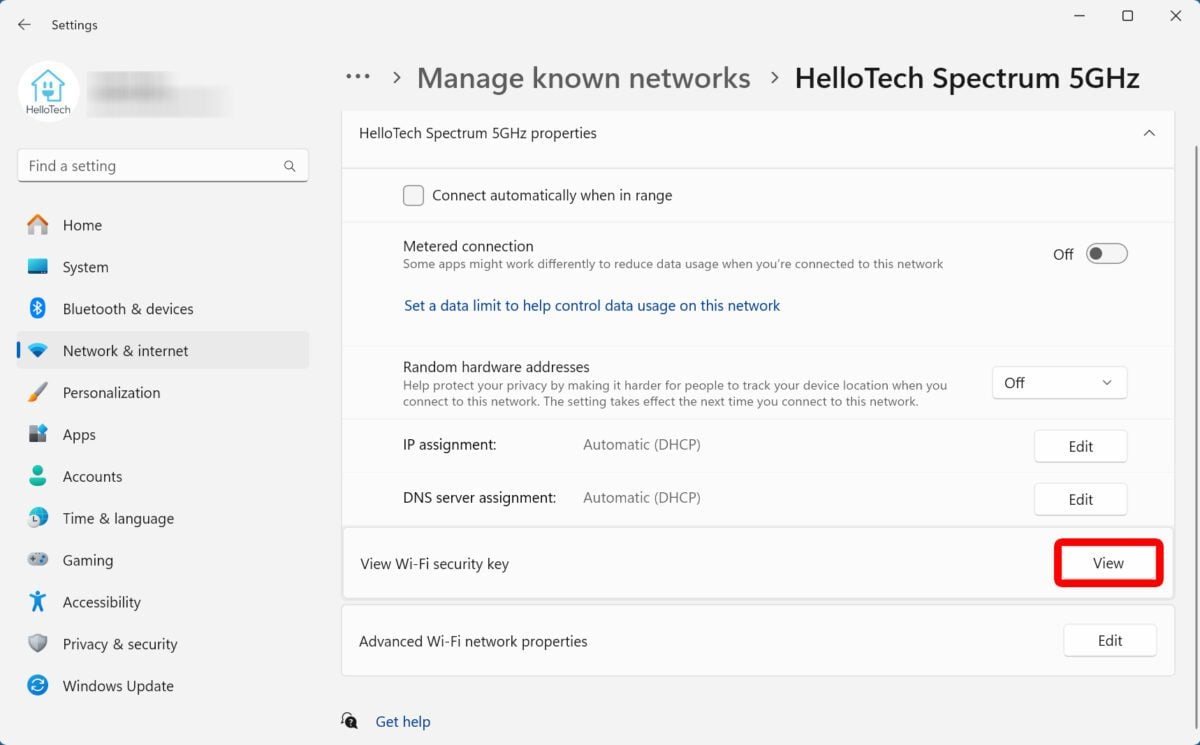Click View for Wi-Fi security key
1200x745 pixels.
[x=1108, y=563]
